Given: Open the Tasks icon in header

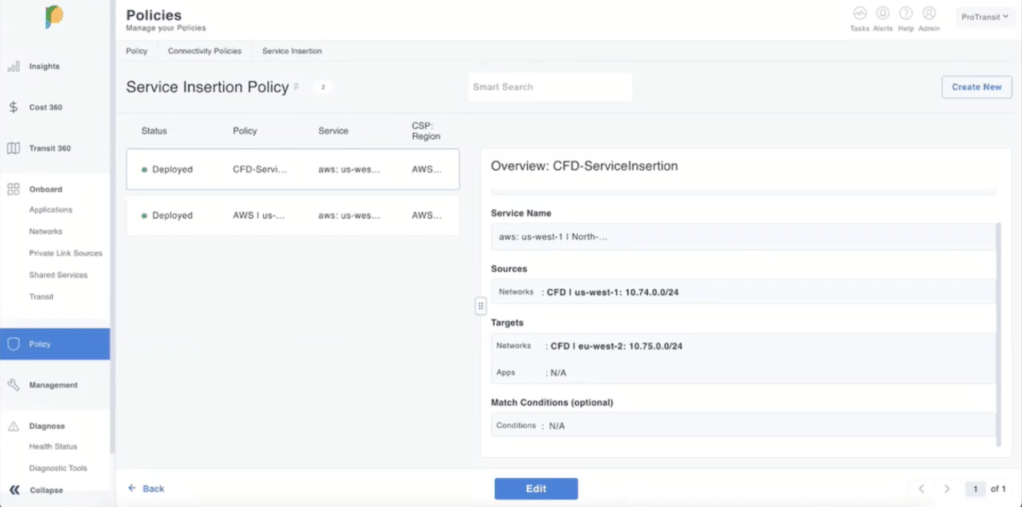Looking at the screenshot, I should [x=859, y=14].
